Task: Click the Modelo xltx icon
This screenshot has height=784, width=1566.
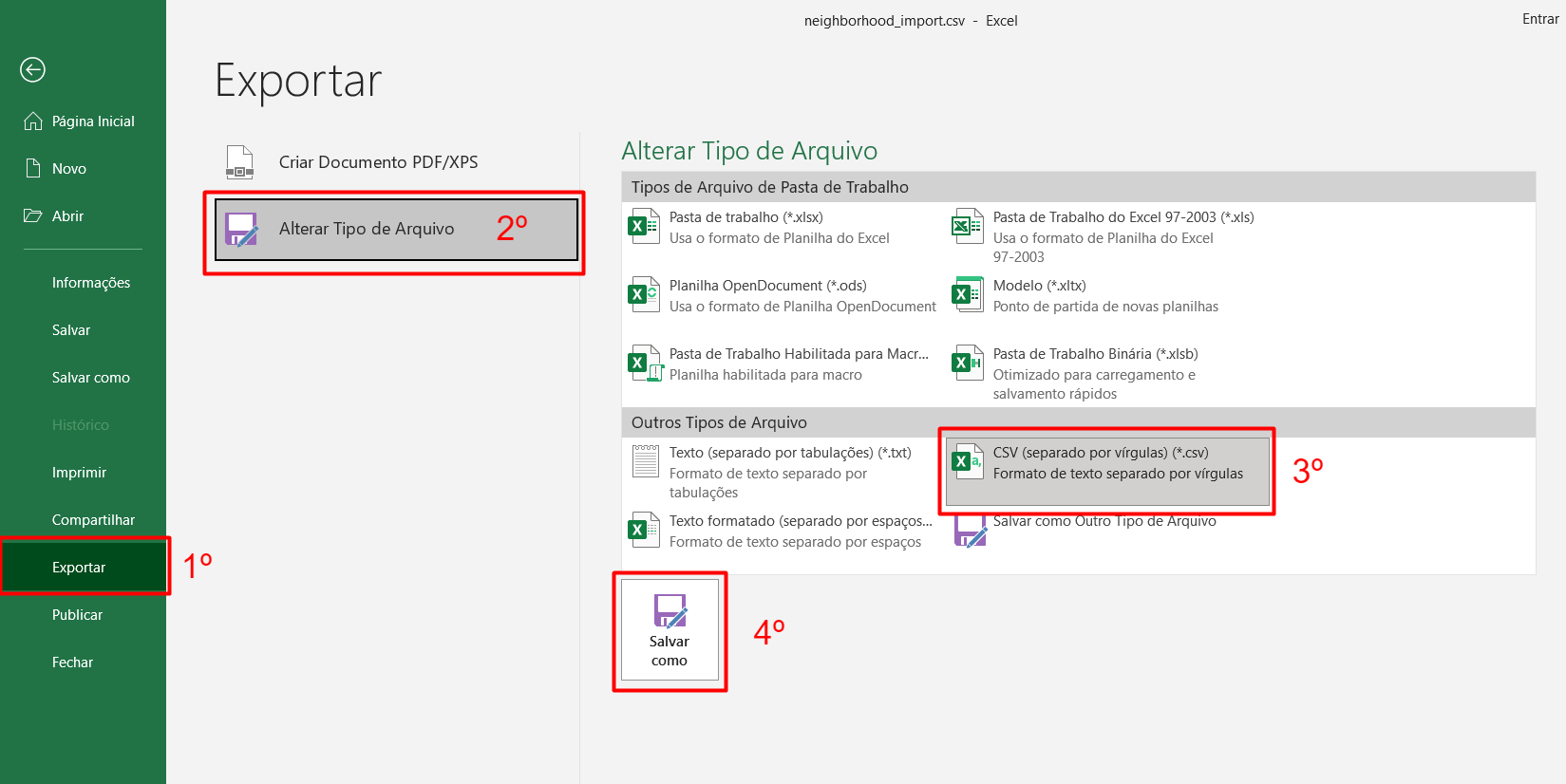Action: point(967,295)
